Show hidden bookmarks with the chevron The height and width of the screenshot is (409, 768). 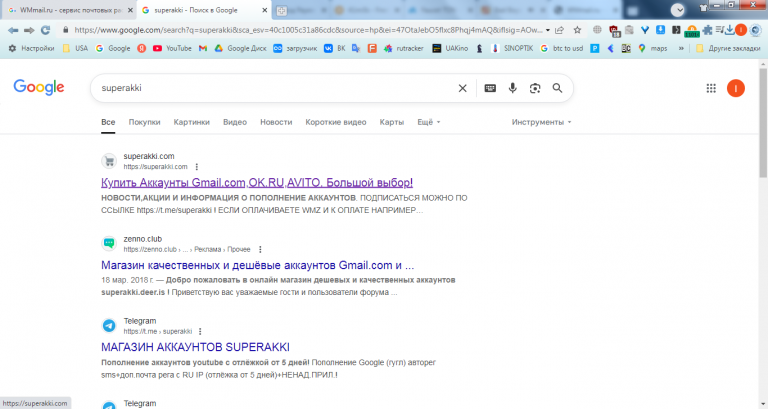click(681, 48)
